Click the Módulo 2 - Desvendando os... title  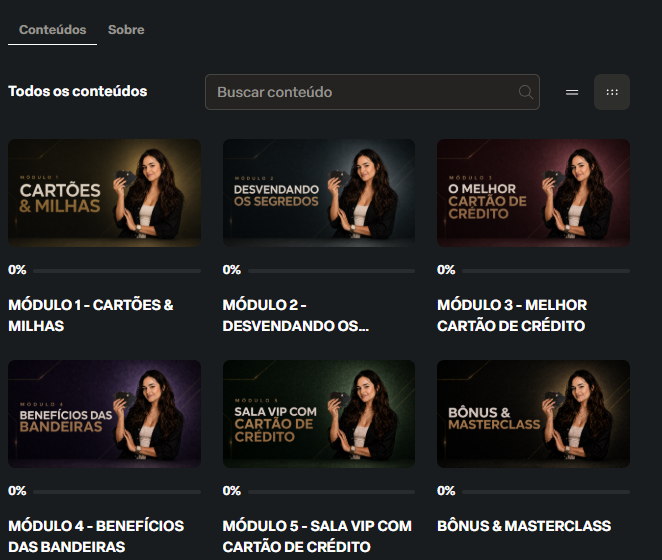[296, 315]
